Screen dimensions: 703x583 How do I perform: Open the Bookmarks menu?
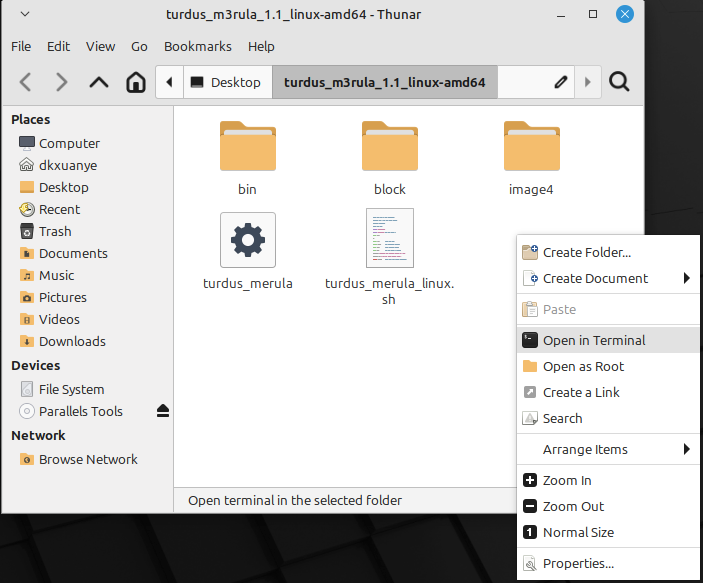pos(197,46)
